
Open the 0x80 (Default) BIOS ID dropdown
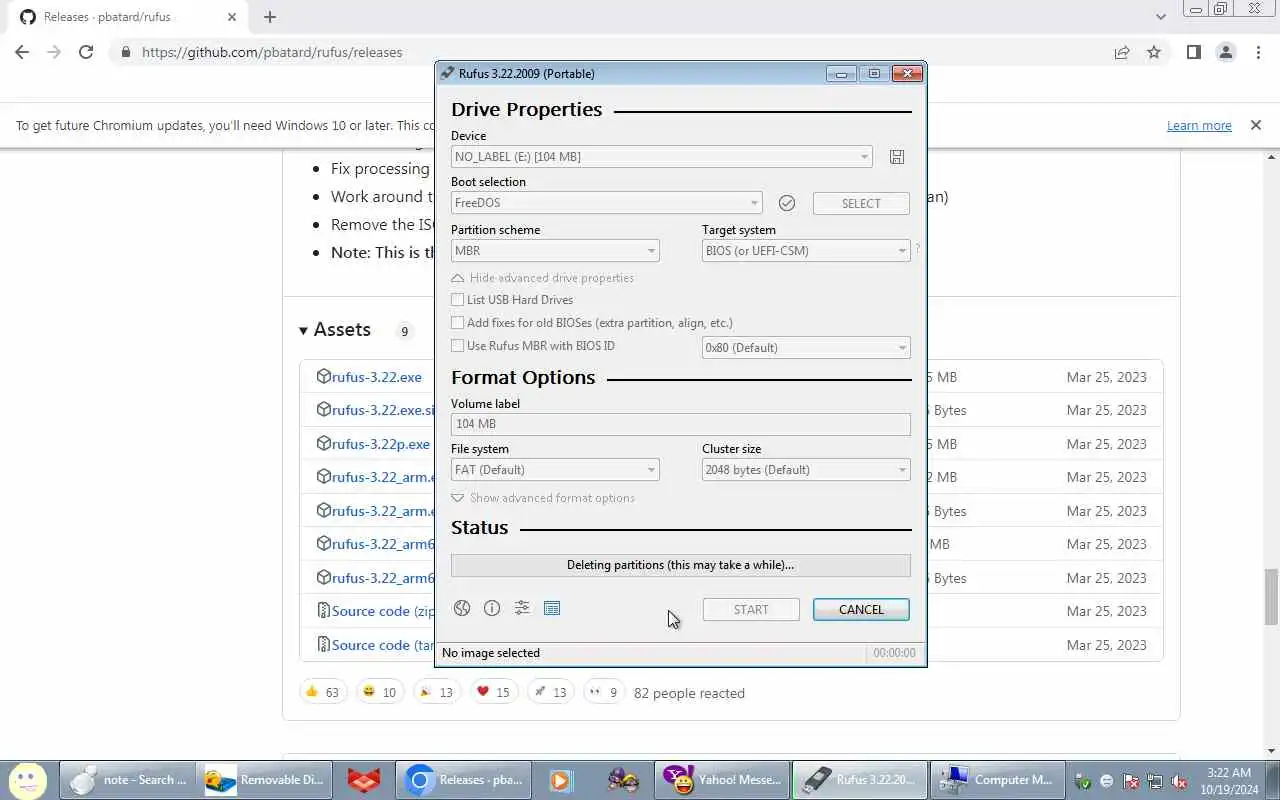806,348
